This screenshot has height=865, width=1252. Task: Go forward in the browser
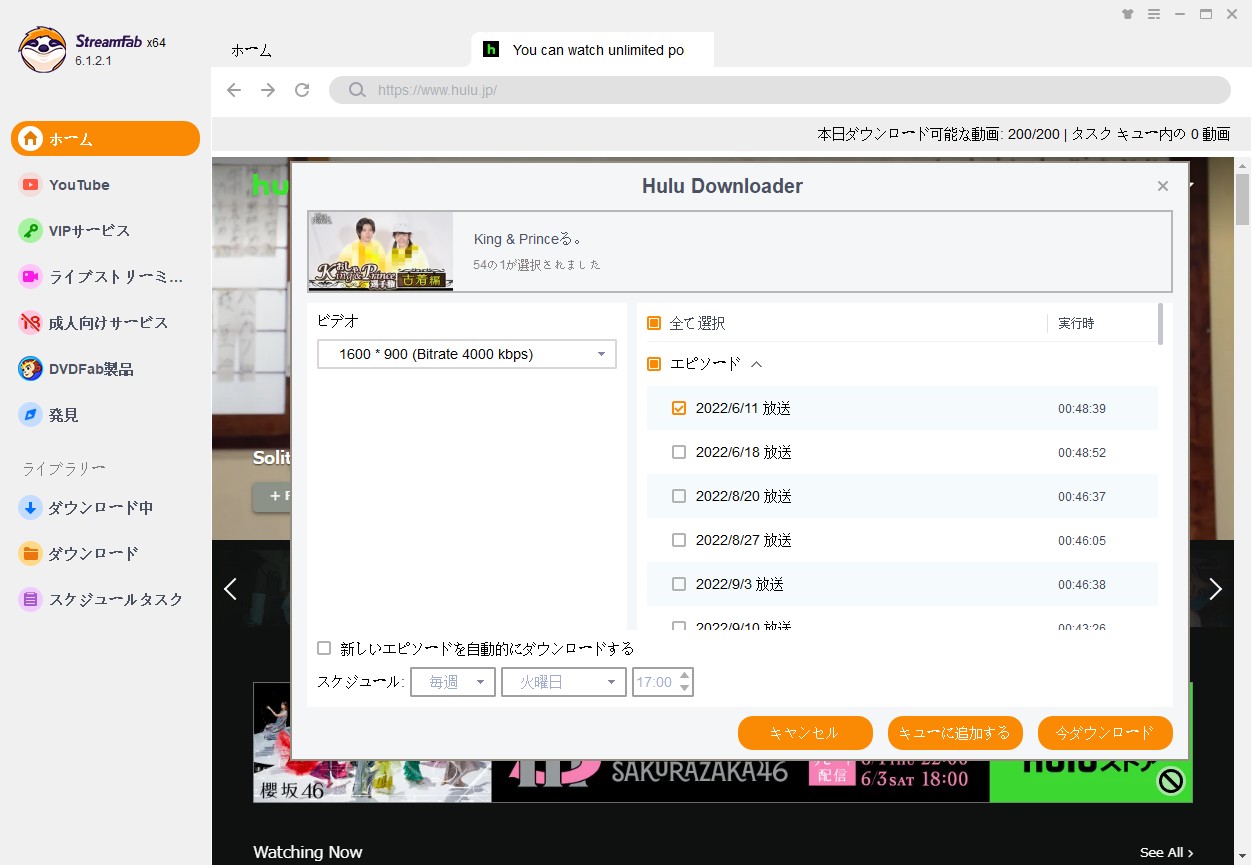(268, 90)
